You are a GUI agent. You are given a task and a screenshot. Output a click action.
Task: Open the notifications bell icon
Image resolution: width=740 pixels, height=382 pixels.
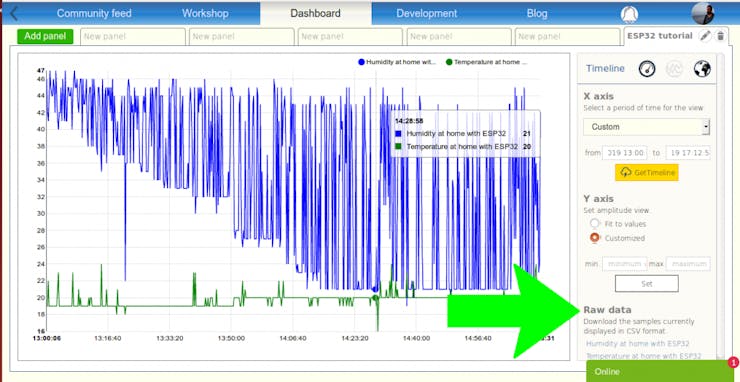[x=629, y=14]
